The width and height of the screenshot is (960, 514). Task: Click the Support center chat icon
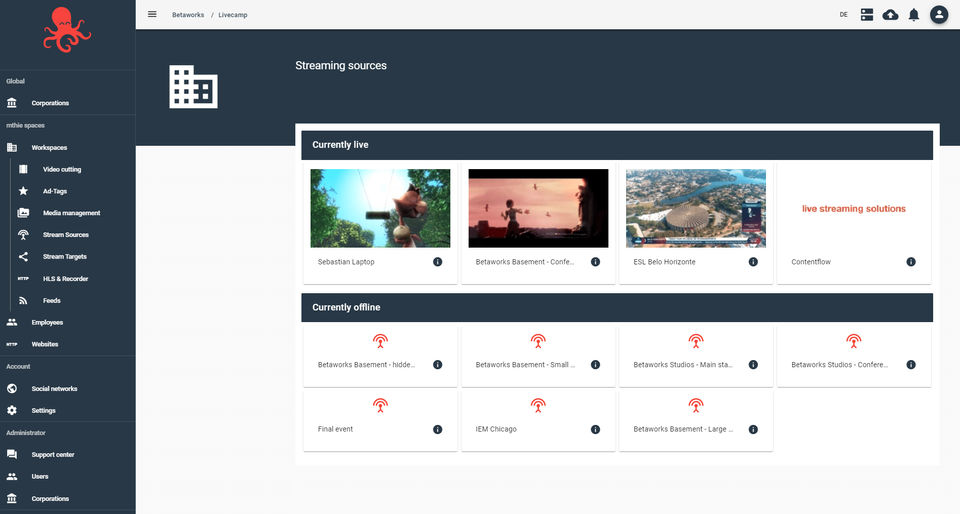(12, 454)
